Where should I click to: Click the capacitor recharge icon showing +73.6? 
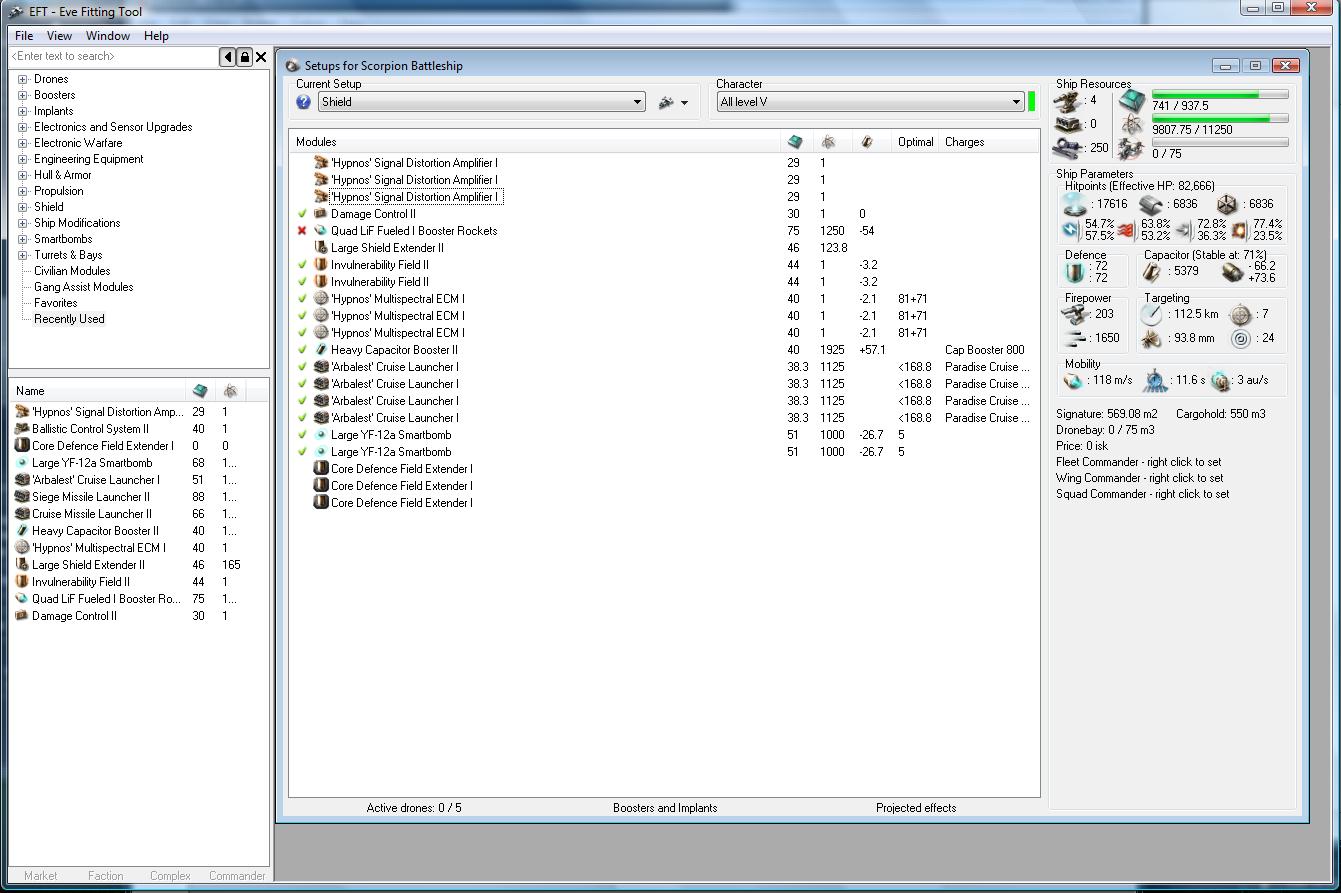pyautogui.click(x=1231, y=272)
